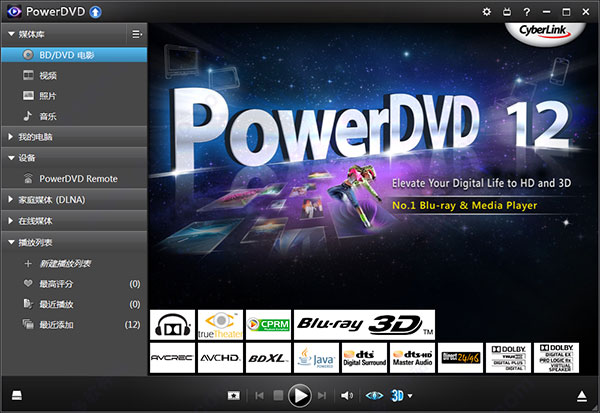Switch to TV mode icon
The width and height of the screenshot is (600, 413).
pyautogui.click(x=507, y=12)
